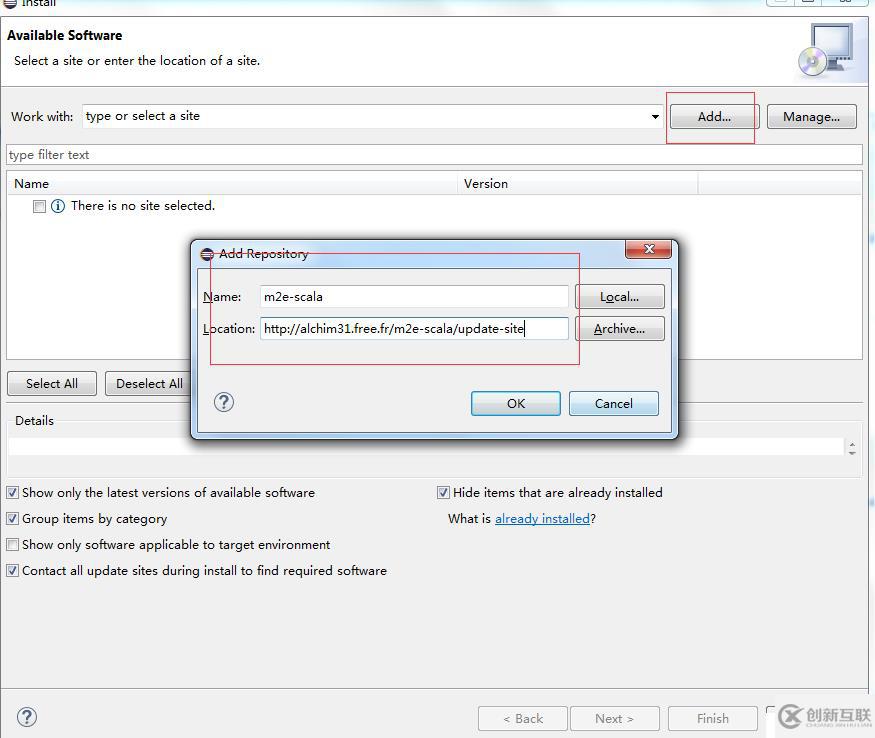Click the < Back button
The image size is (875, 738).
pyautogui.click(x=523, y=718)
